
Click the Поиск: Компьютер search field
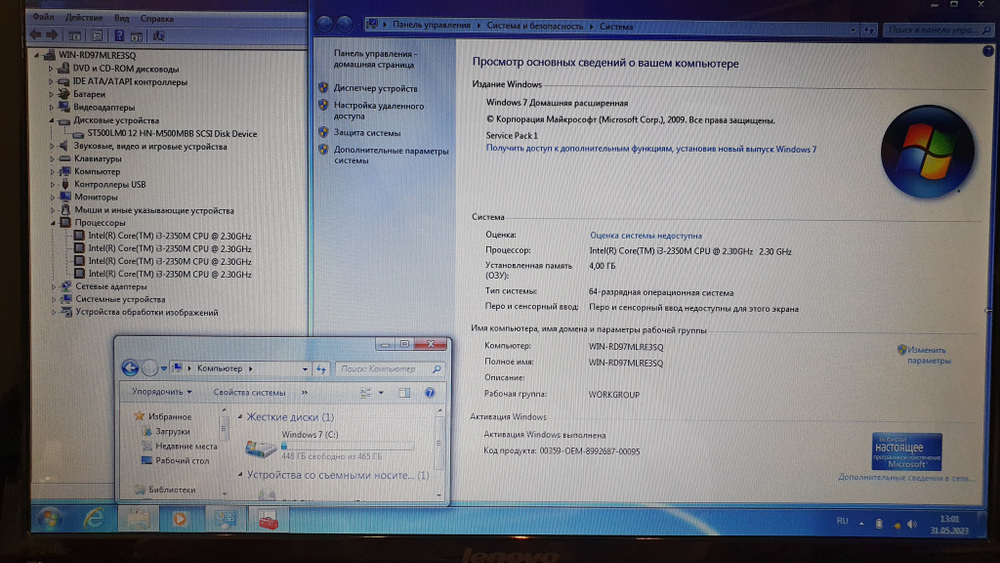(389, 369)
